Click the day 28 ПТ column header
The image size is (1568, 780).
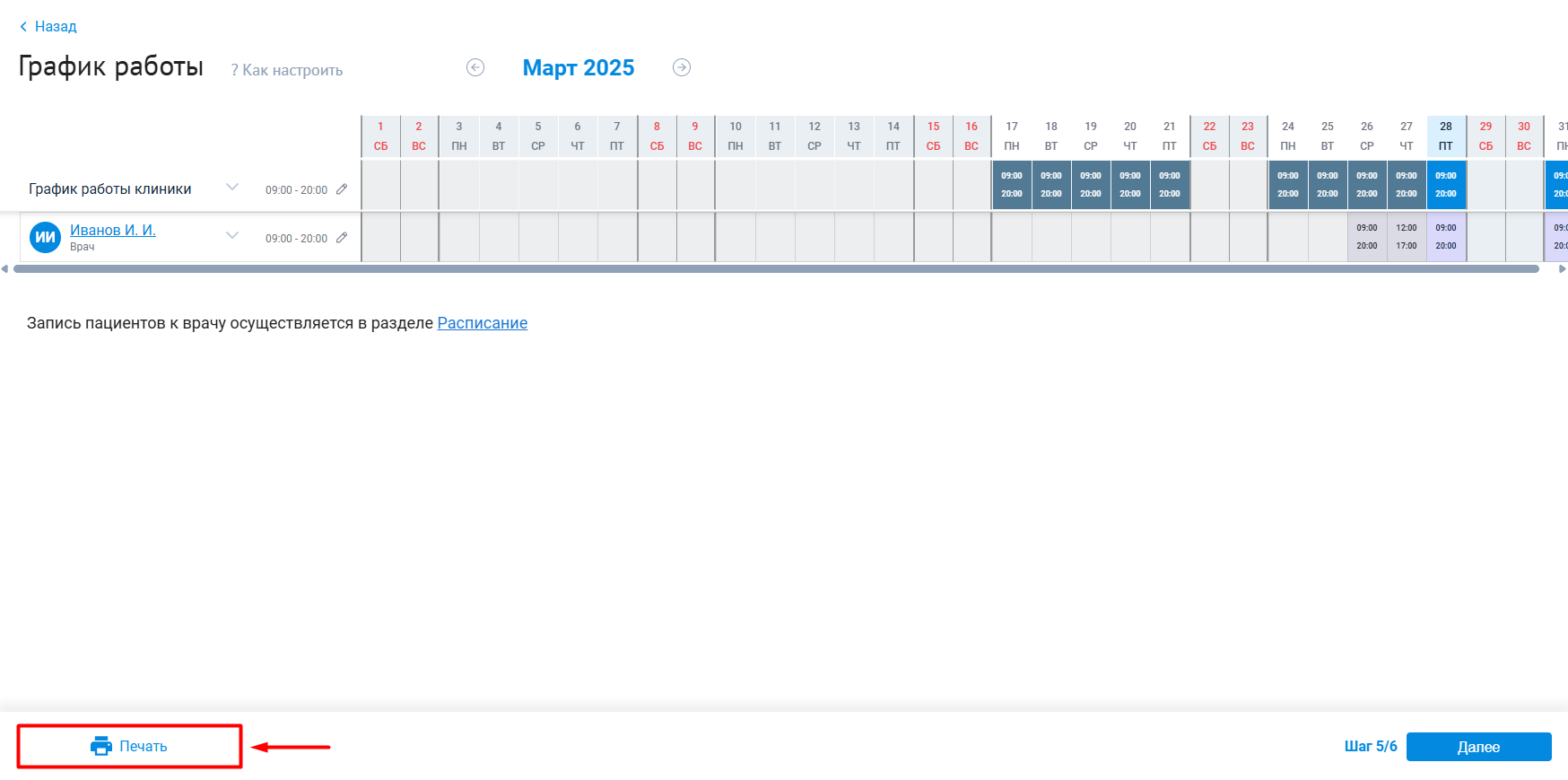tap(1445, 136)
